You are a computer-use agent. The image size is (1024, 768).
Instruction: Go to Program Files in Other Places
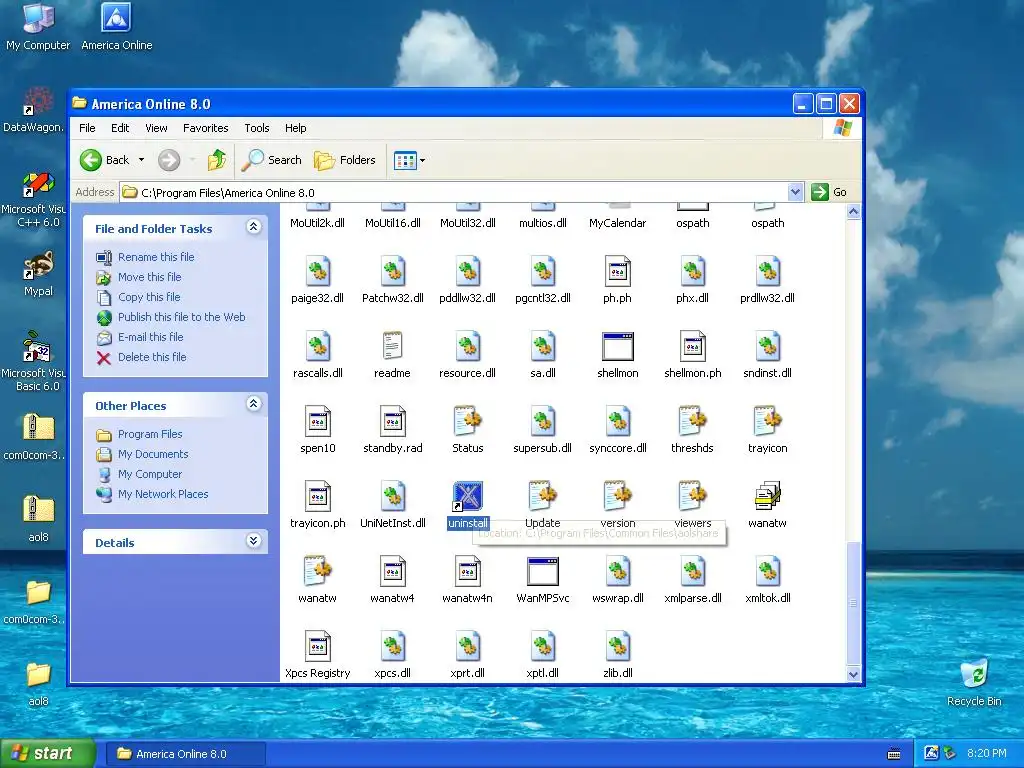point(150,434)
